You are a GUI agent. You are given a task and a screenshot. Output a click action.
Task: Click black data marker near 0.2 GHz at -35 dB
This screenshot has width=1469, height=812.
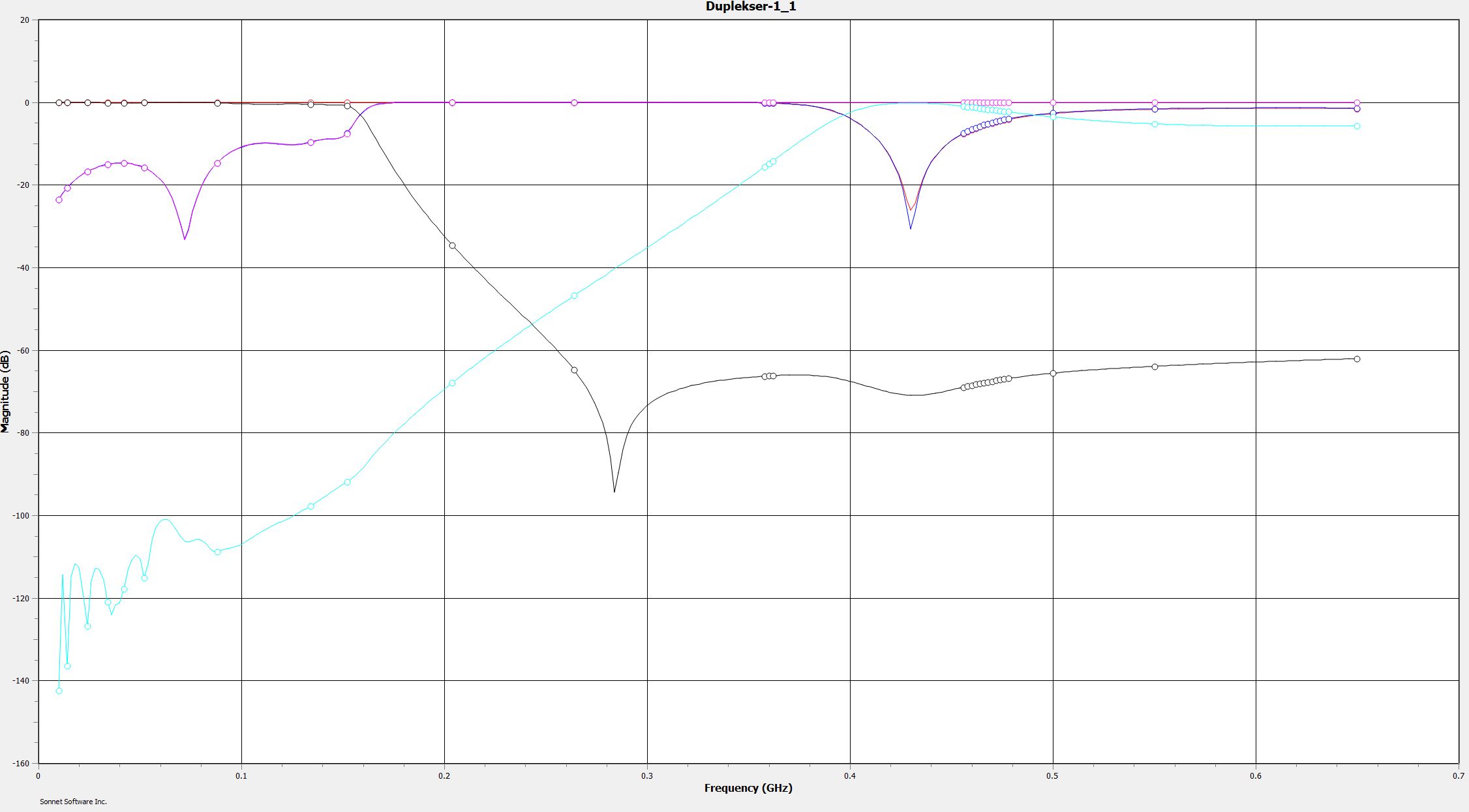pyautogui.click(x=452, y=246)
